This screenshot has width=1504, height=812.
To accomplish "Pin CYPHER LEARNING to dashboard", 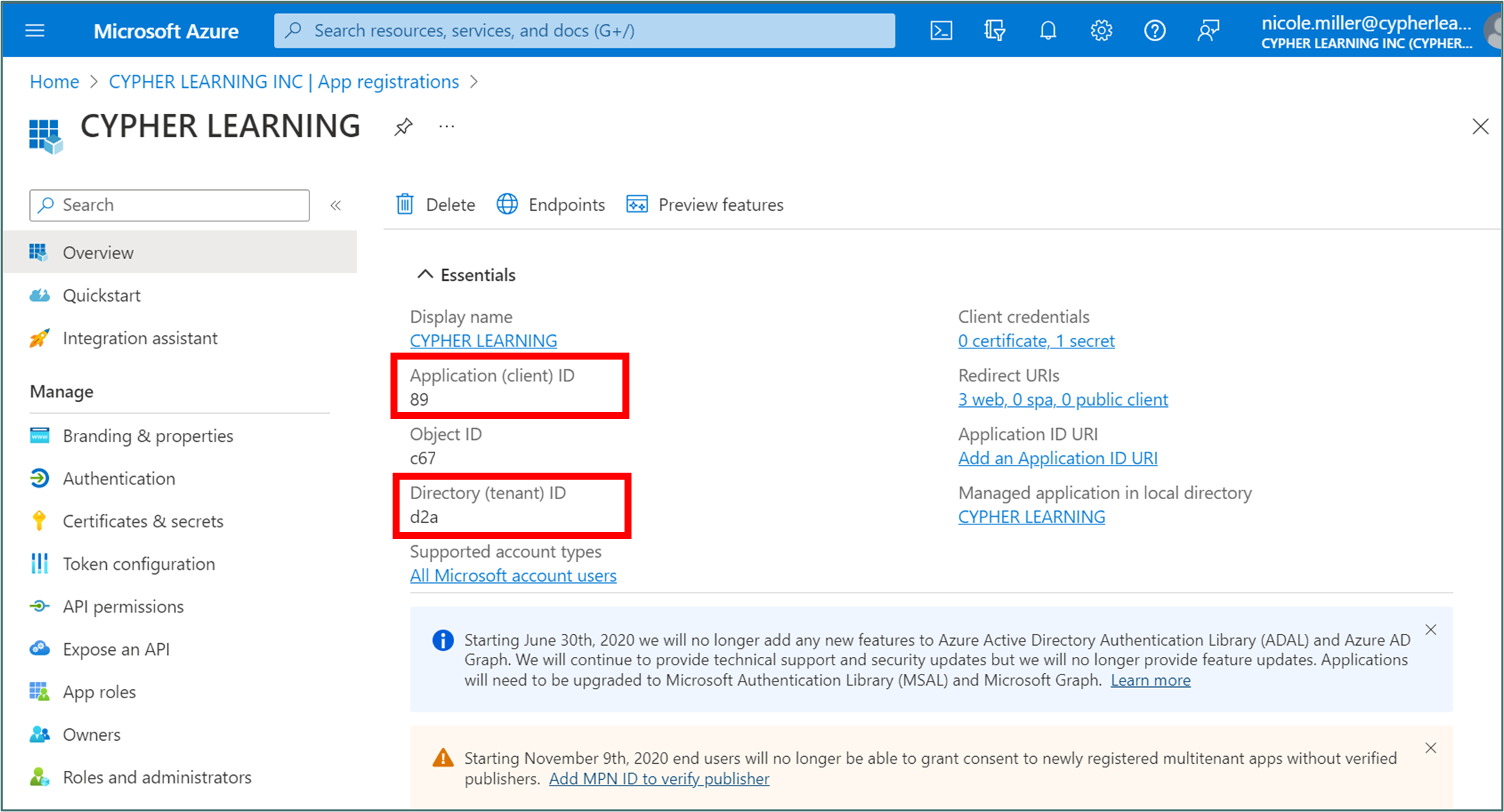I will point(403,127).
